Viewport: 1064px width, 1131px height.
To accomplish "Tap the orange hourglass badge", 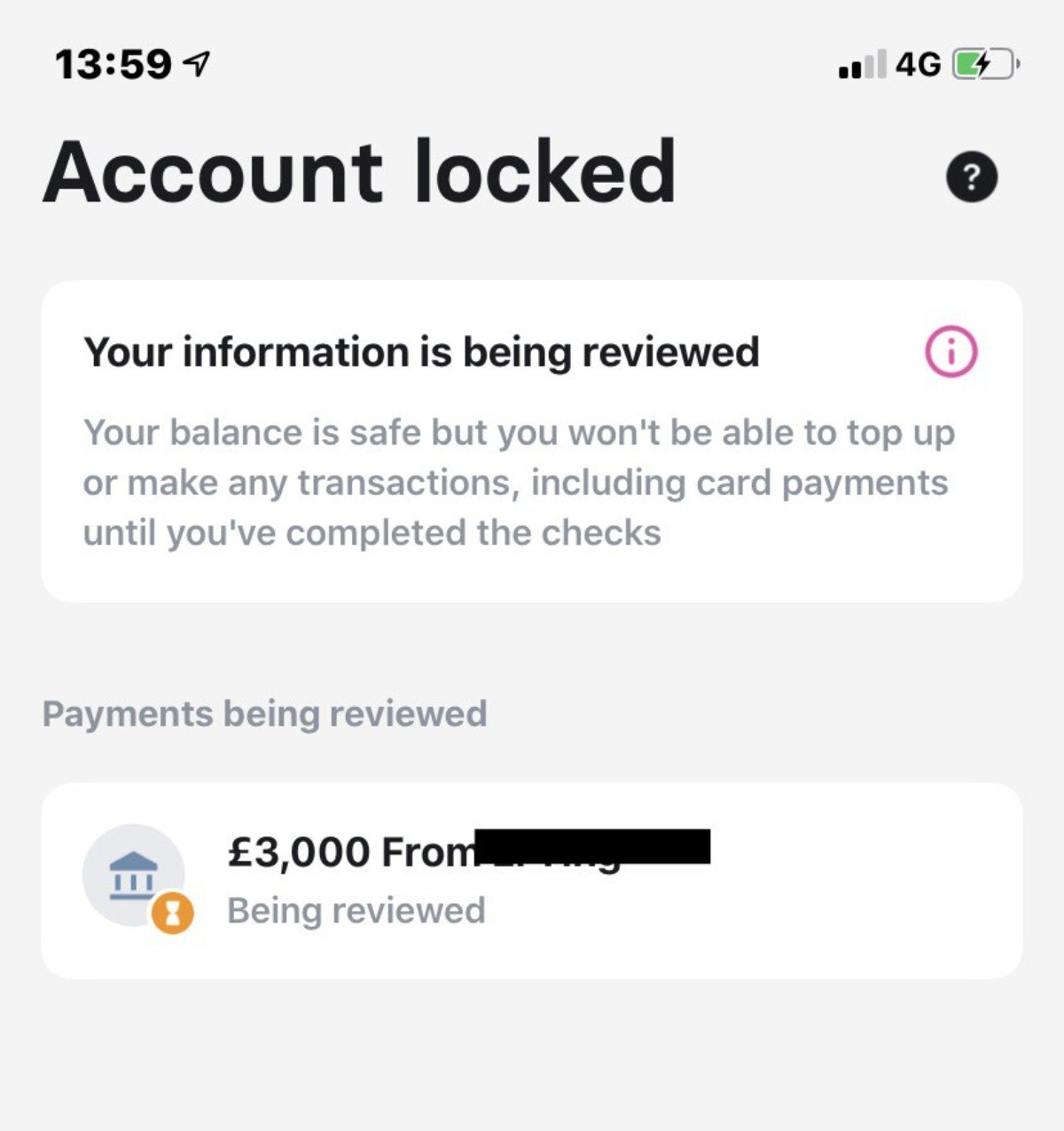I will [x=173, y=913].
